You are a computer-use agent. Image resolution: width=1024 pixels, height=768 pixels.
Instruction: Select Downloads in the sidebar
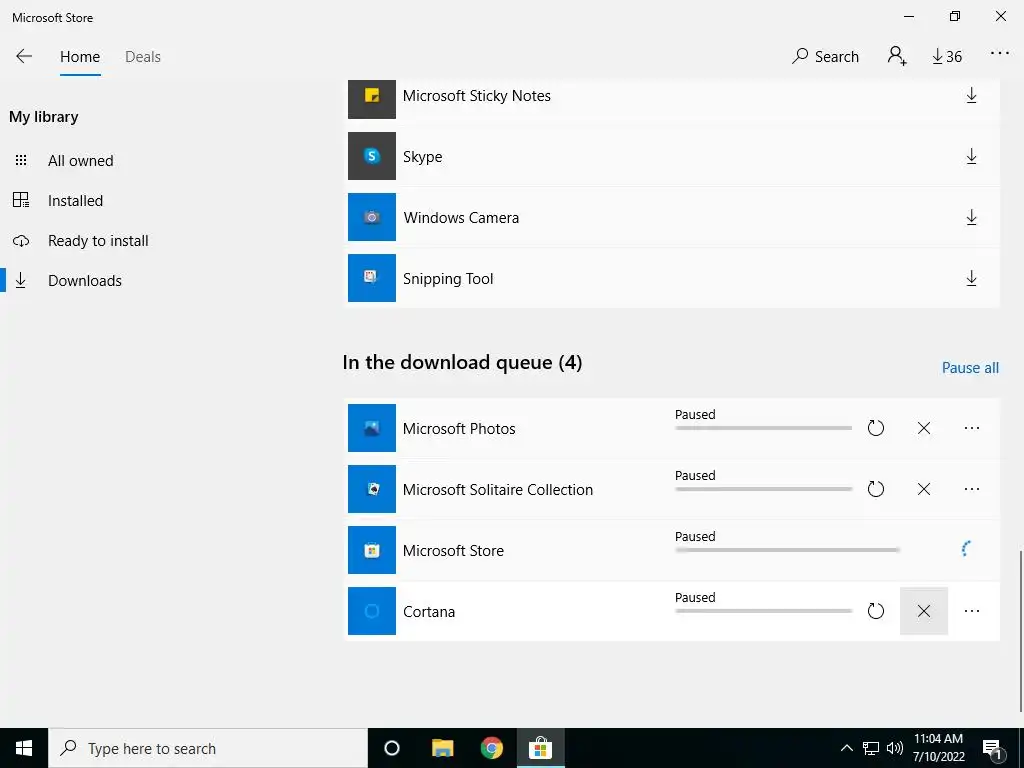click(x=85, y=281)
